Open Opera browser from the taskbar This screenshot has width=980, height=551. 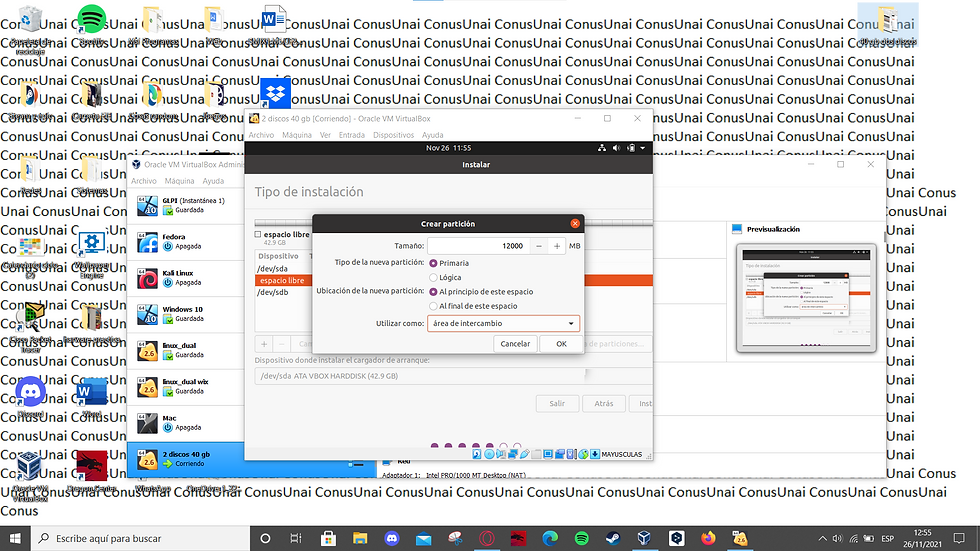487,539
